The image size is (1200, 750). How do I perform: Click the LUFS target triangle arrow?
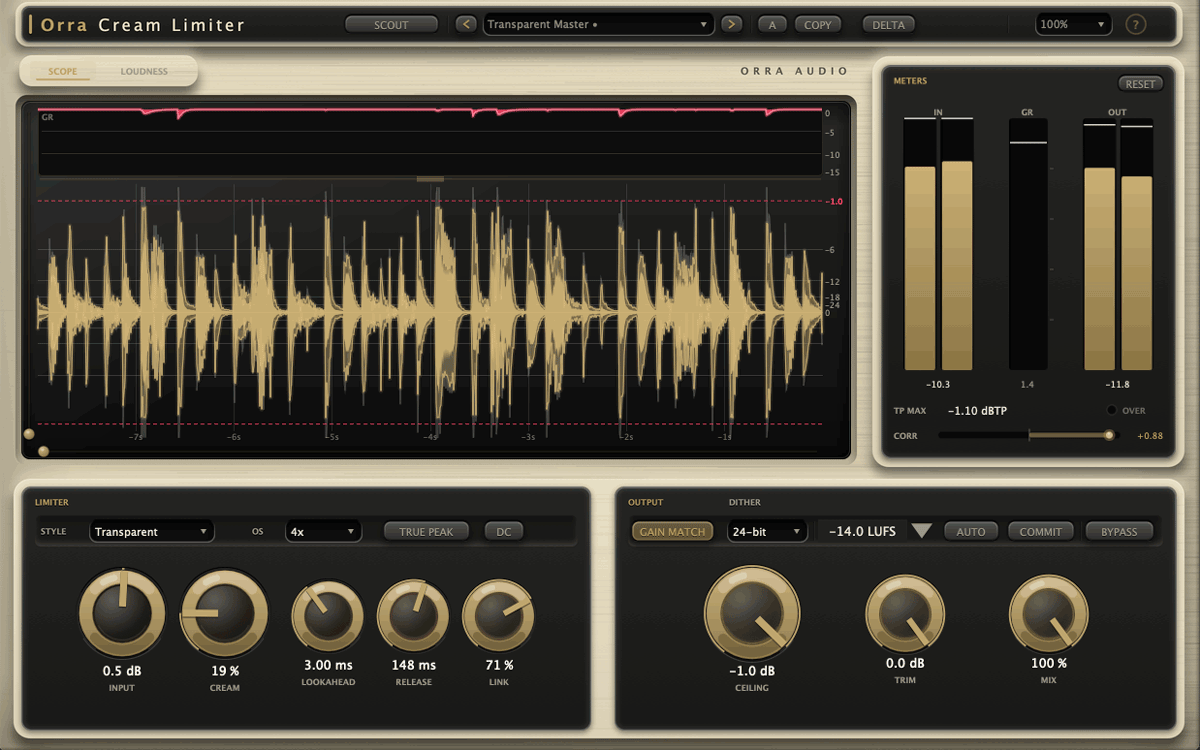pyautogui.click(x=922, y=531)
